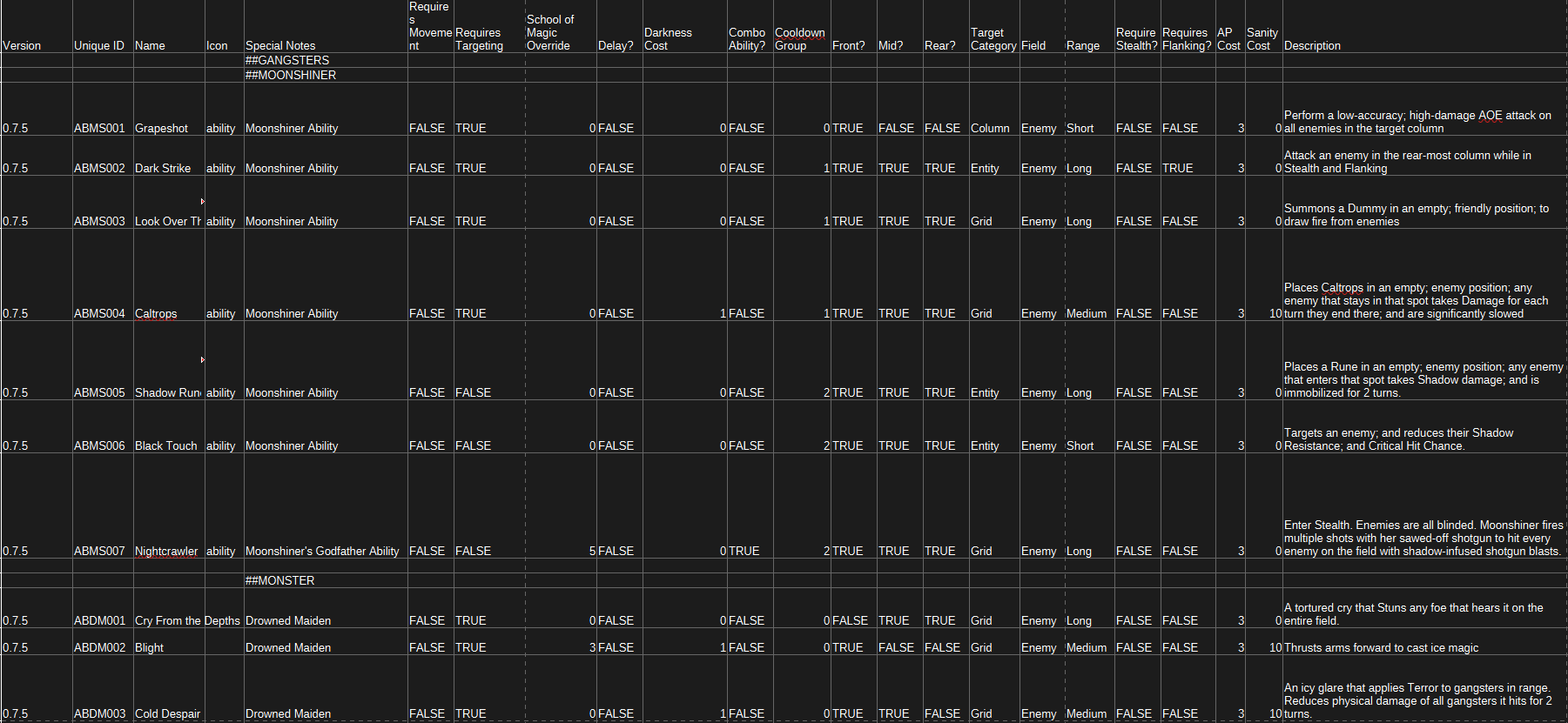Select the ABDM002 unique ID cell

(x=100, y=647)
